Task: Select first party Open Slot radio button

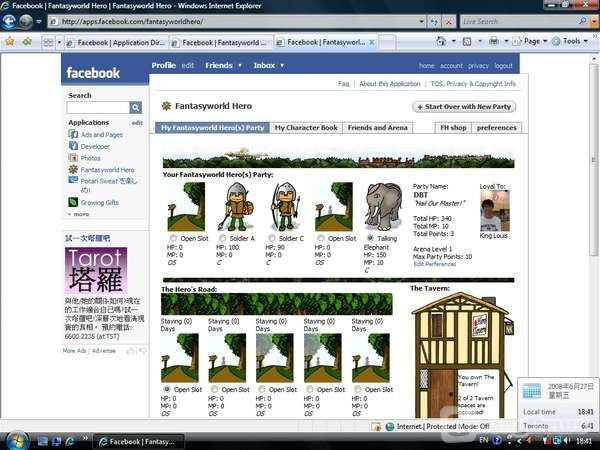Action: [173, 238]
